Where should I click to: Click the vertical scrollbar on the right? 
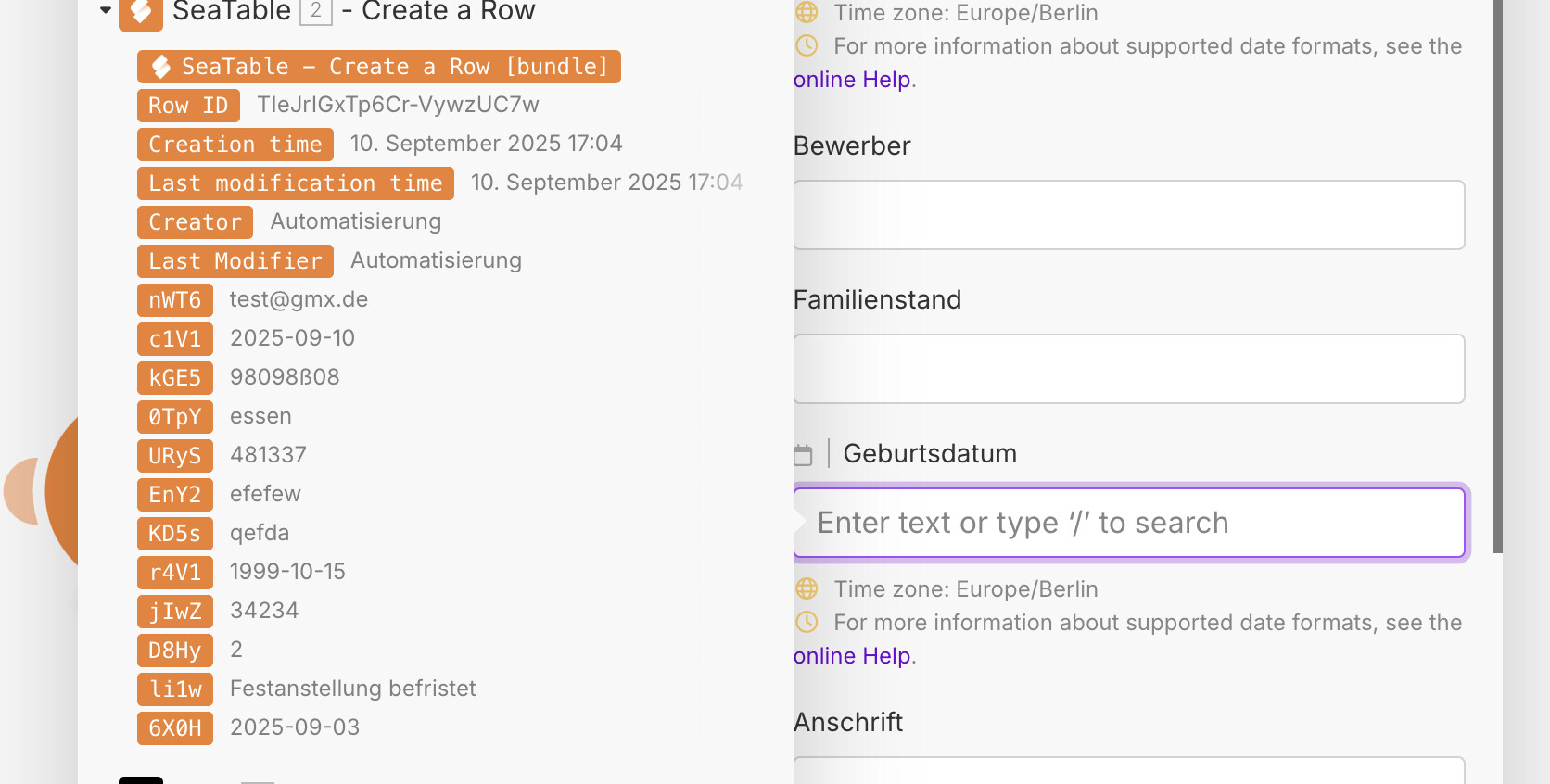click(x=1497, y=278)
